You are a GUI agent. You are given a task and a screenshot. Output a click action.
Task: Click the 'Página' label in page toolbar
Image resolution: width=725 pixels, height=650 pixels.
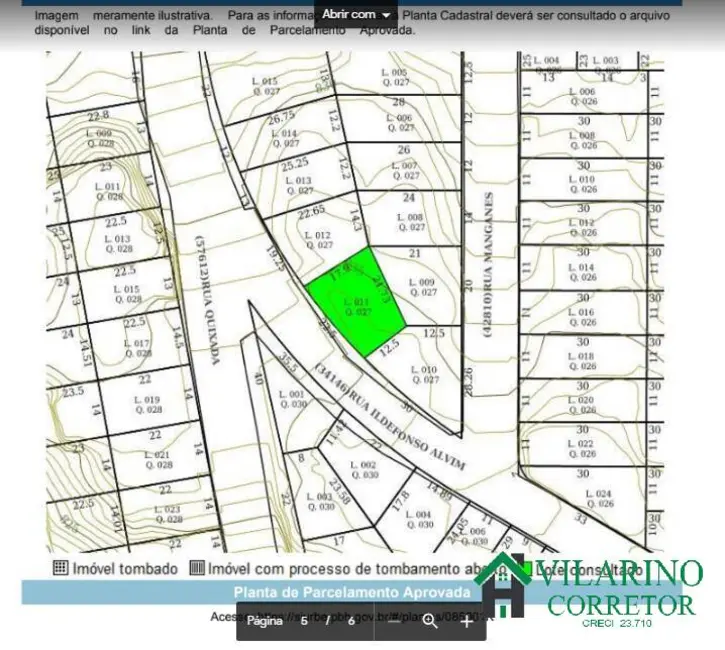click(265, 621)
